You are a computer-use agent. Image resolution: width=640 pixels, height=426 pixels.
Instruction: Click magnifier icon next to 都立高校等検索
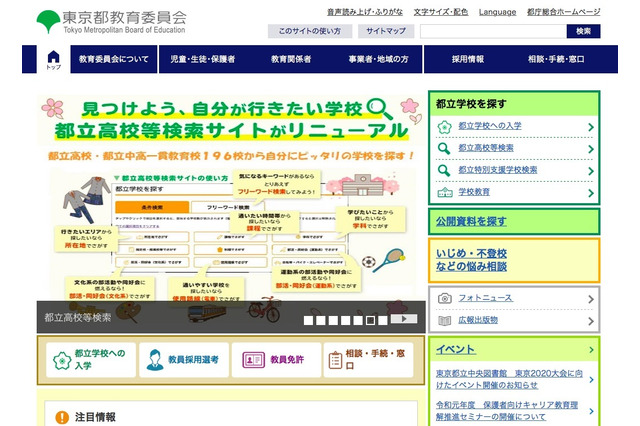(444, 148)
